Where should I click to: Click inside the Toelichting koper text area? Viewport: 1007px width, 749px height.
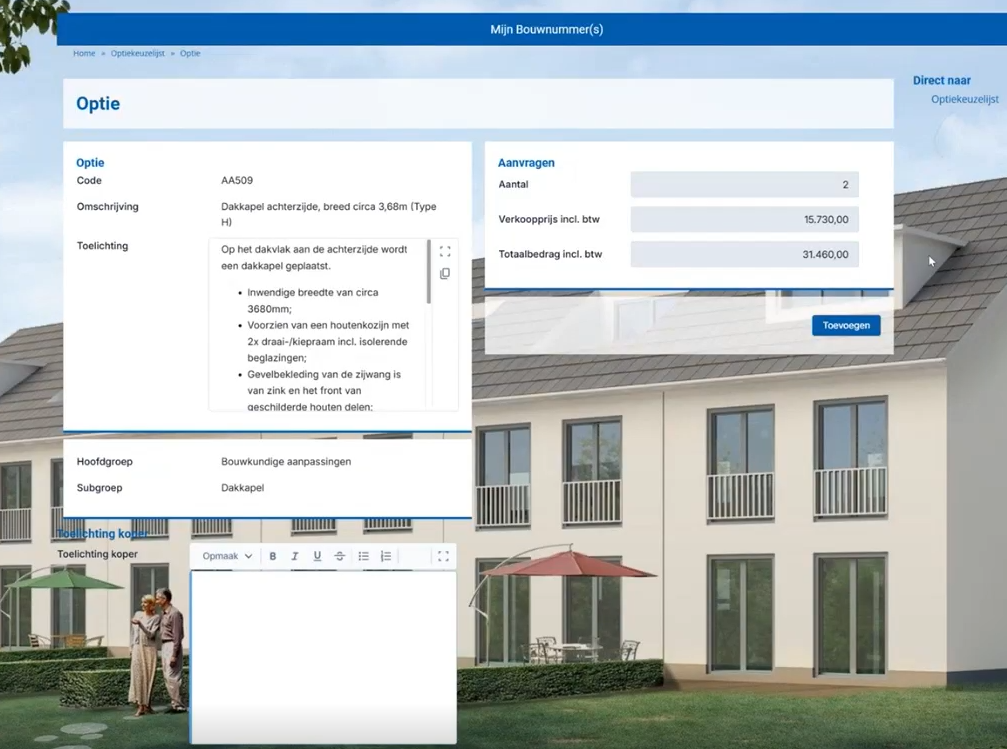[x=324, y=656]
